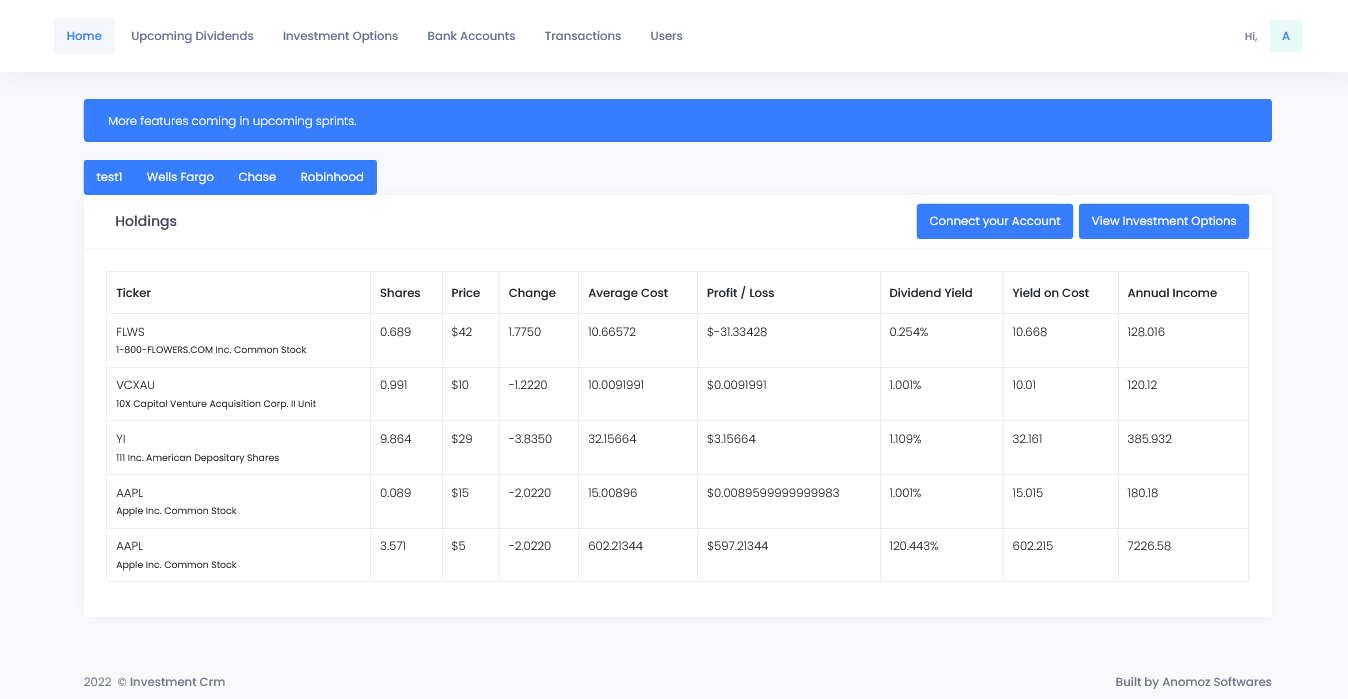
Task: Select the Robinhood account tab
Action: point(332,176)
